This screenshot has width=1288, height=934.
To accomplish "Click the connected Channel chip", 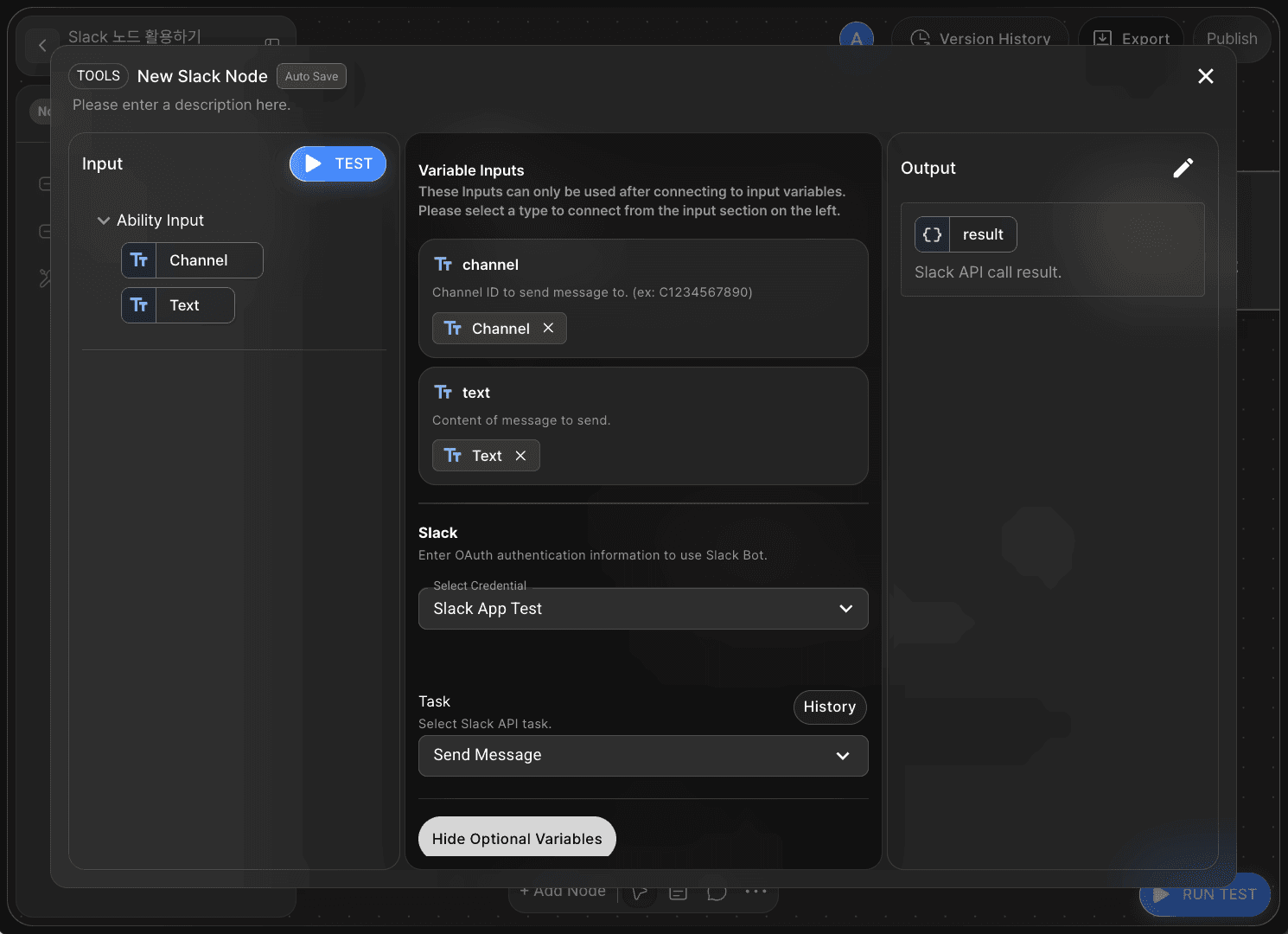I will [x=500, y=329].
